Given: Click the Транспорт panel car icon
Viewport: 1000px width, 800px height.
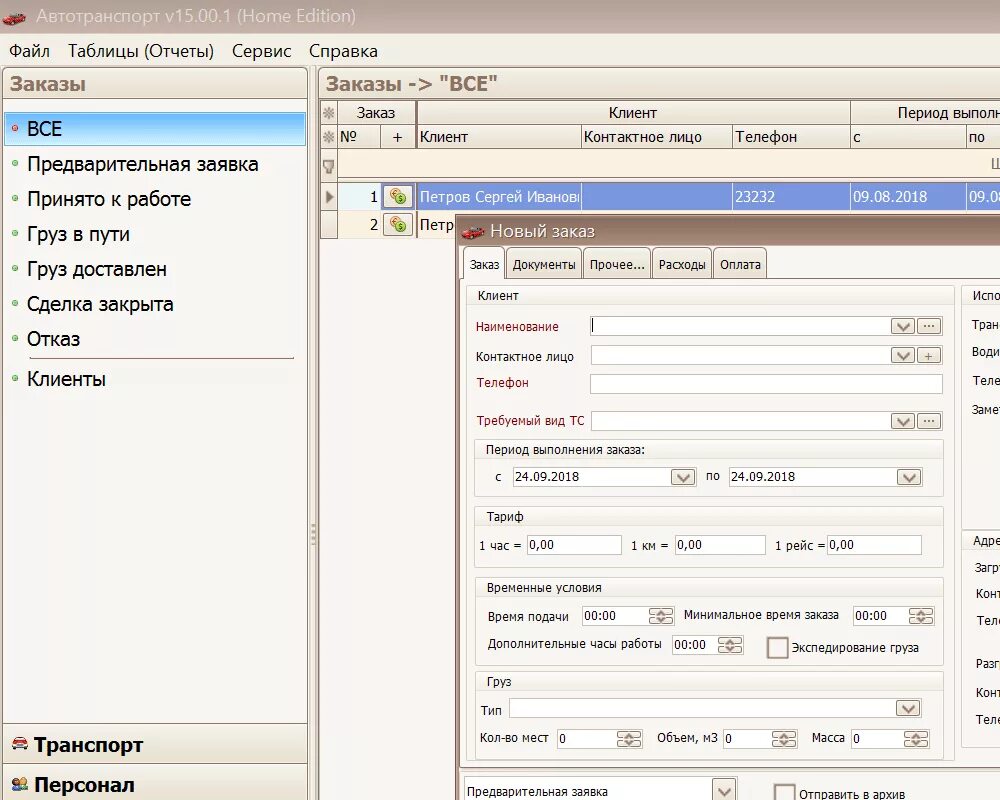Looking at the screenshot, I should [x=20, y=743].
